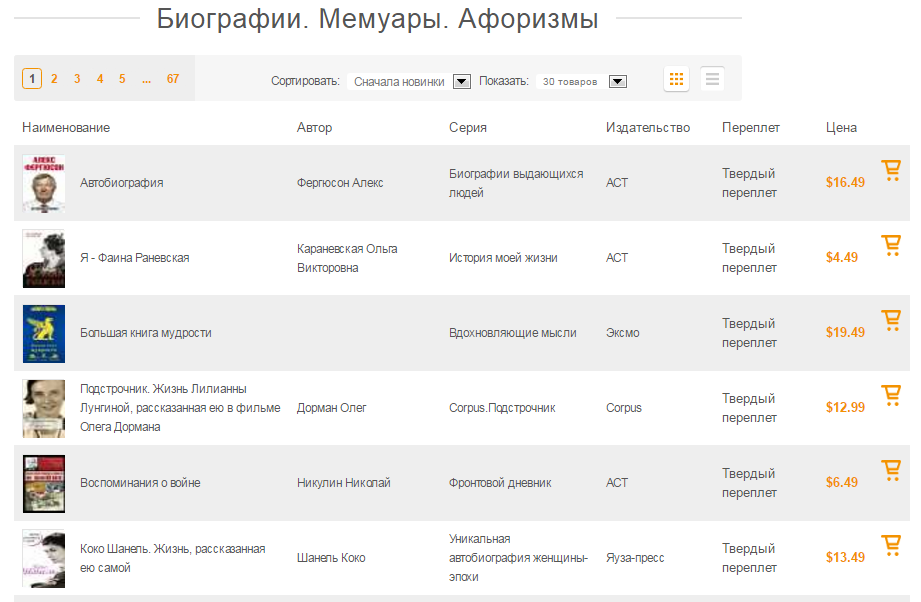Select the Сначала новинки sort field

coord(409,82)
